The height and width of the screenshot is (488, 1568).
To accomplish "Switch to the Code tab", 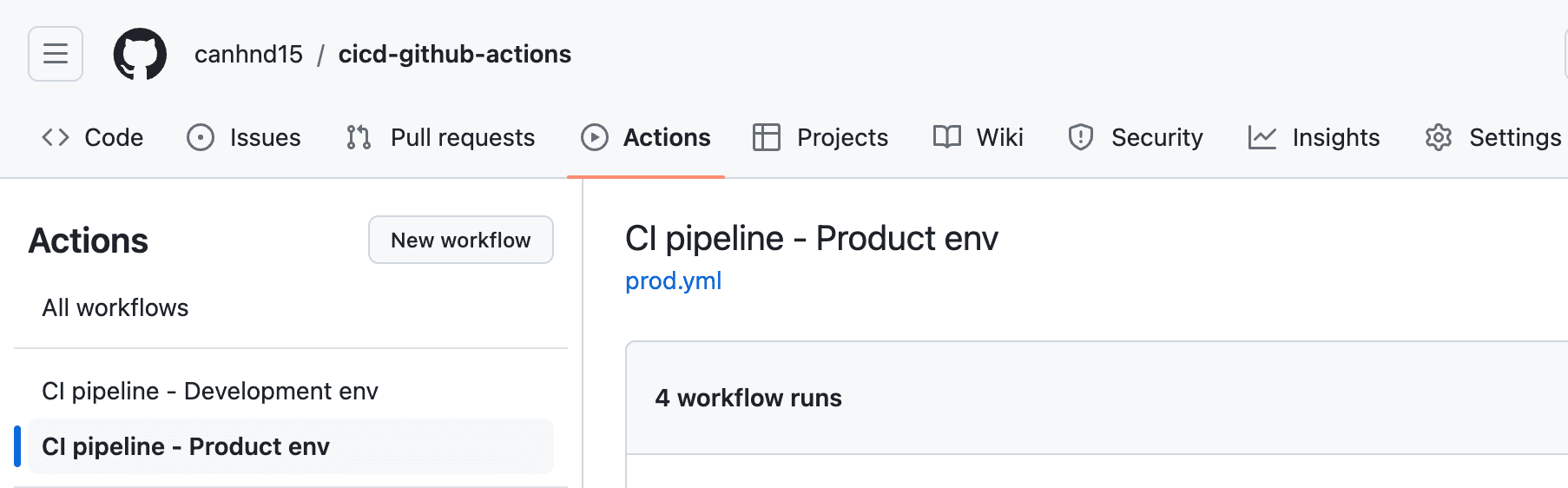I will click(114, 137).
